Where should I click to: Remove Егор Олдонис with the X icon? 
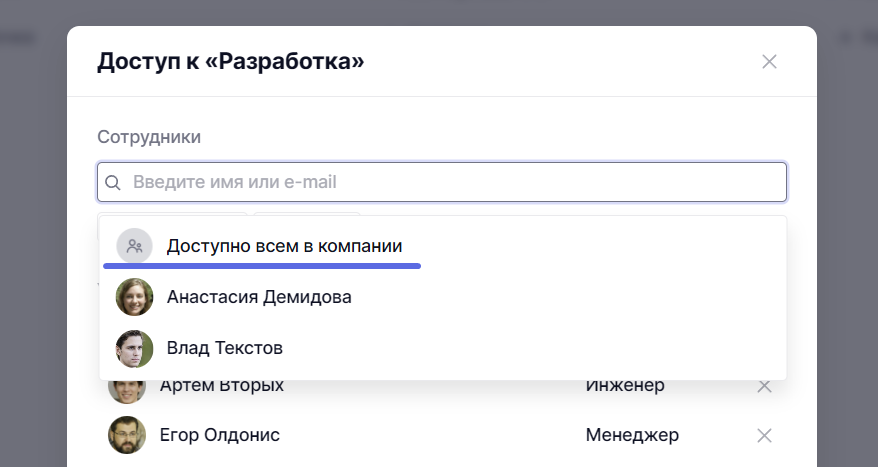764,435
